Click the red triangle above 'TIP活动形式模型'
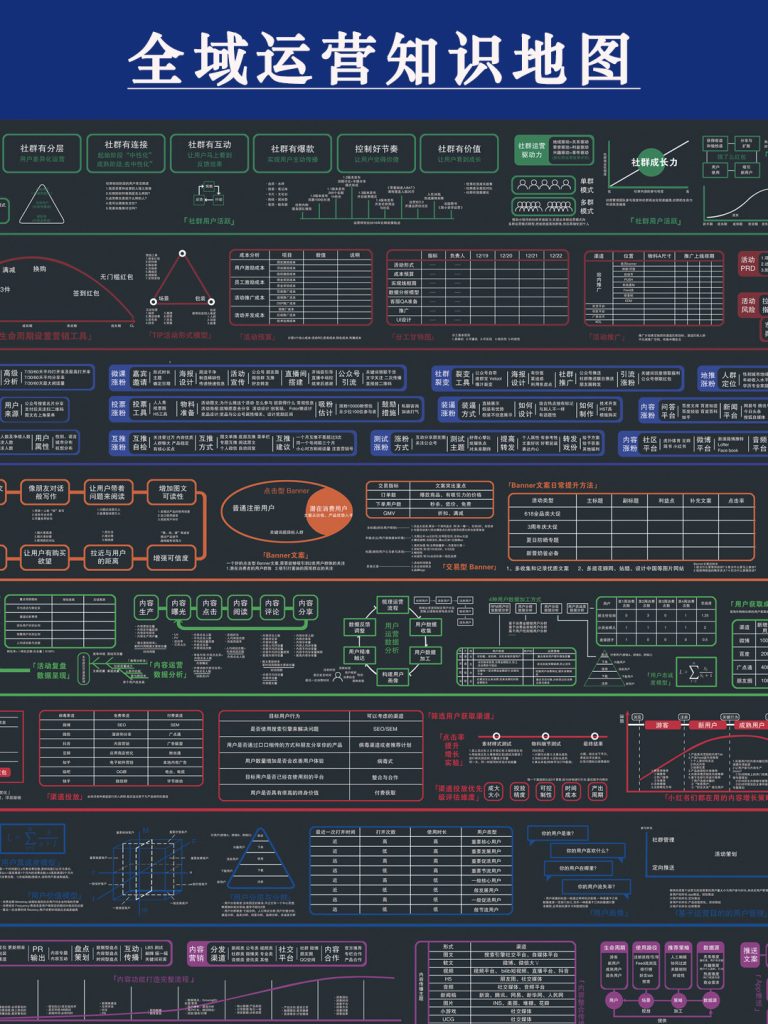 coord(181,282)
